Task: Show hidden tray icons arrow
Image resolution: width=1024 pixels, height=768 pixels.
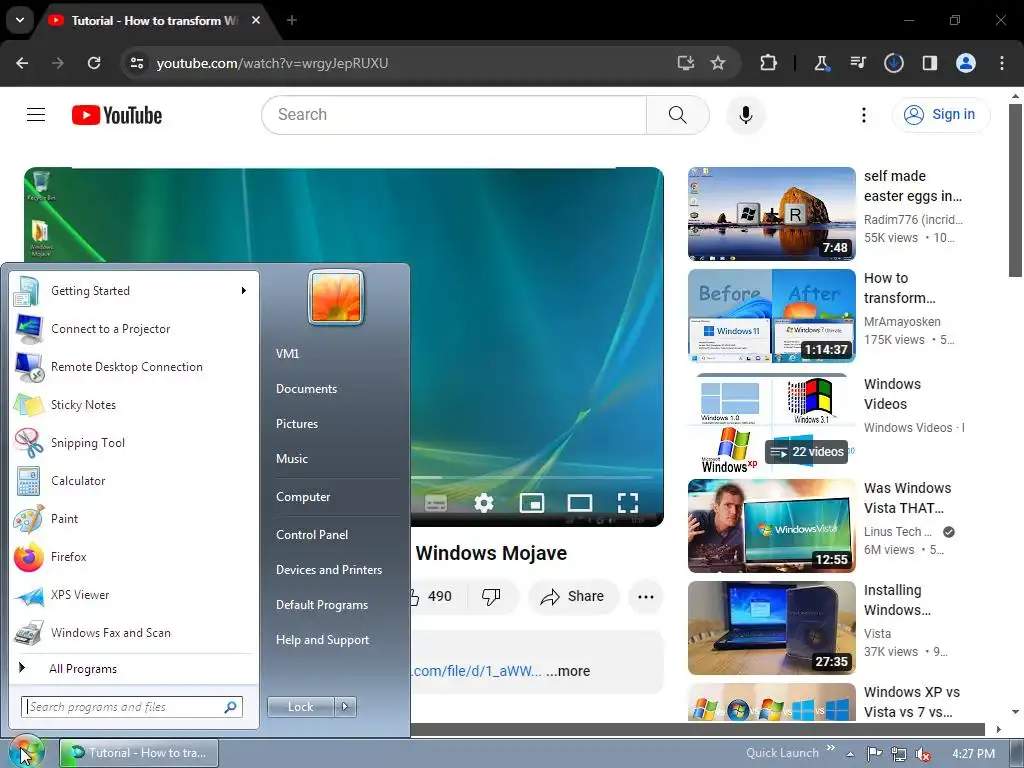Action: pos(850,754)
